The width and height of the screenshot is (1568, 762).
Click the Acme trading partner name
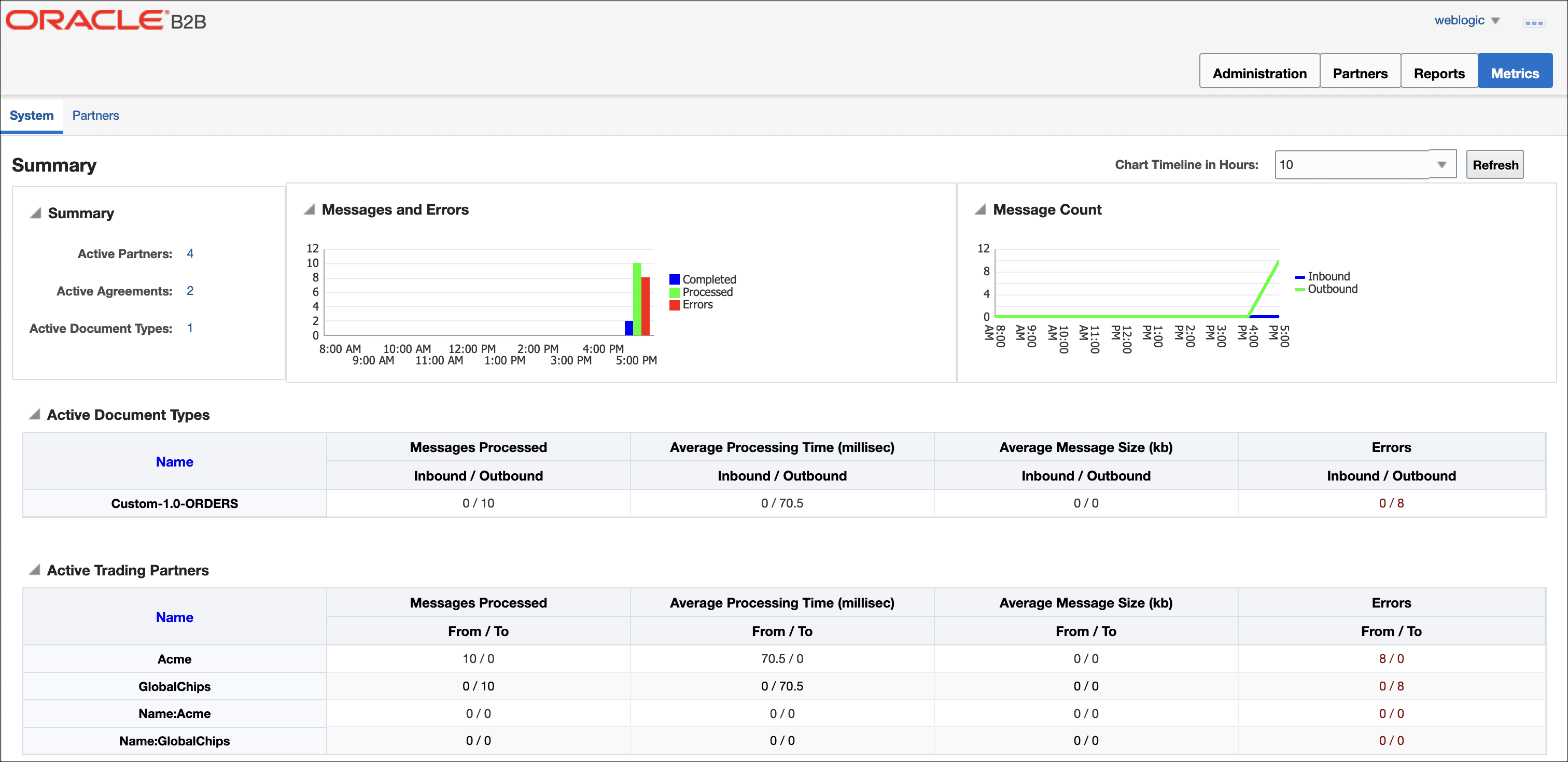[175, 659]
